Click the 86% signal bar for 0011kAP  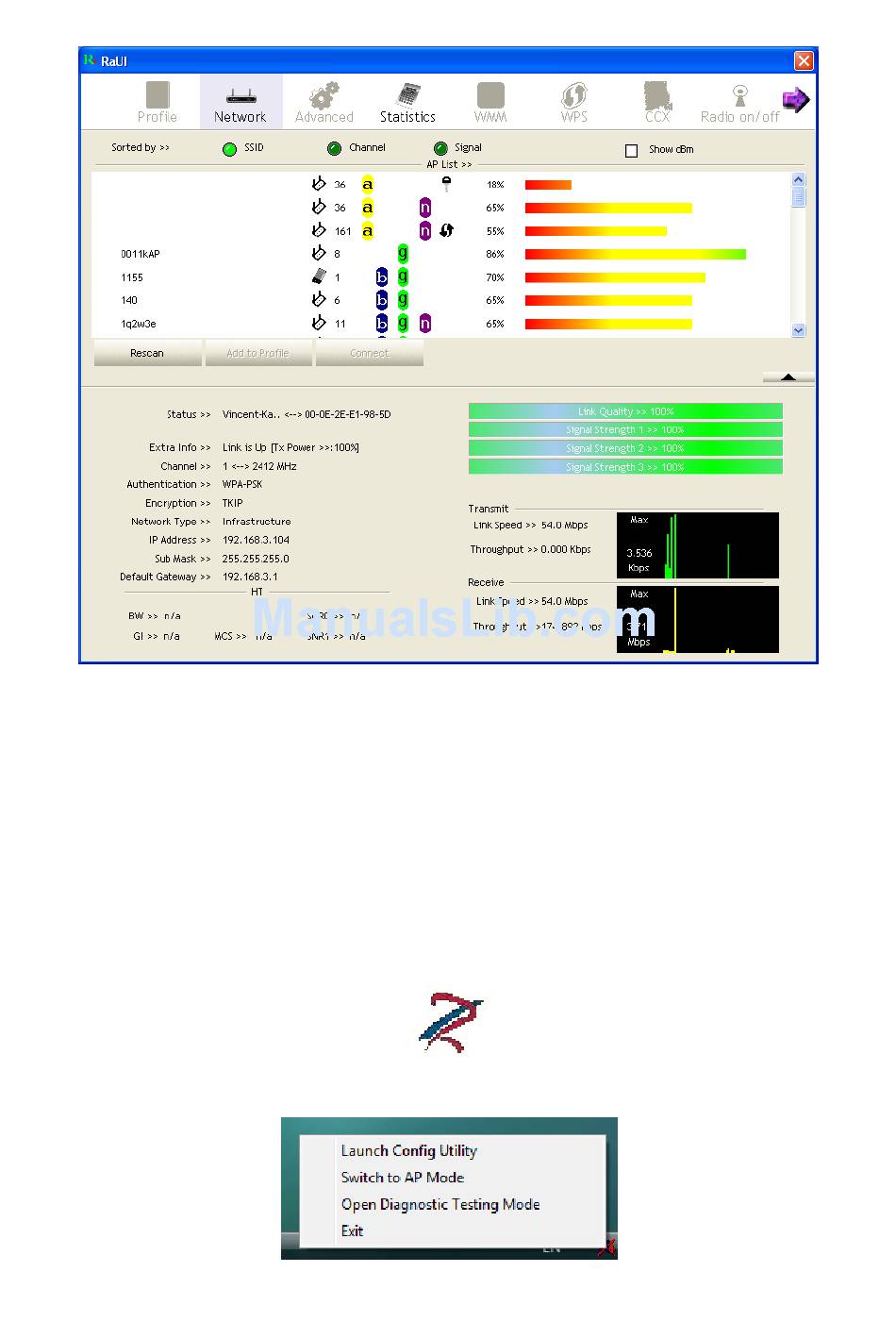[636, 254]
